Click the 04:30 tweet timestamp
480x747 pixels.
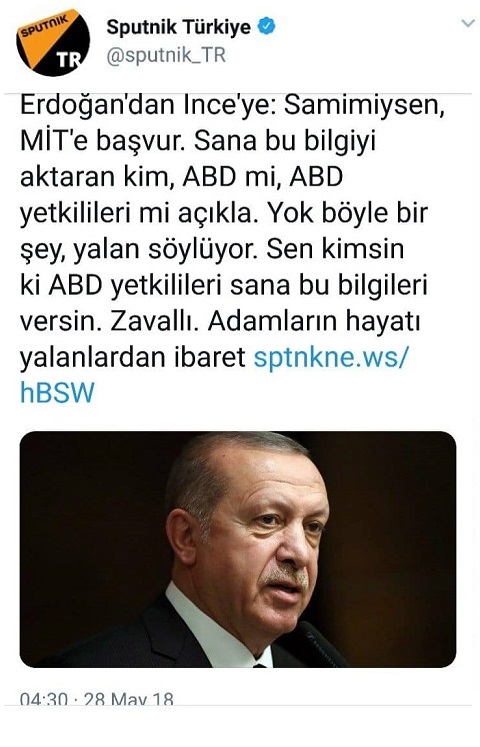pos(44,698)
